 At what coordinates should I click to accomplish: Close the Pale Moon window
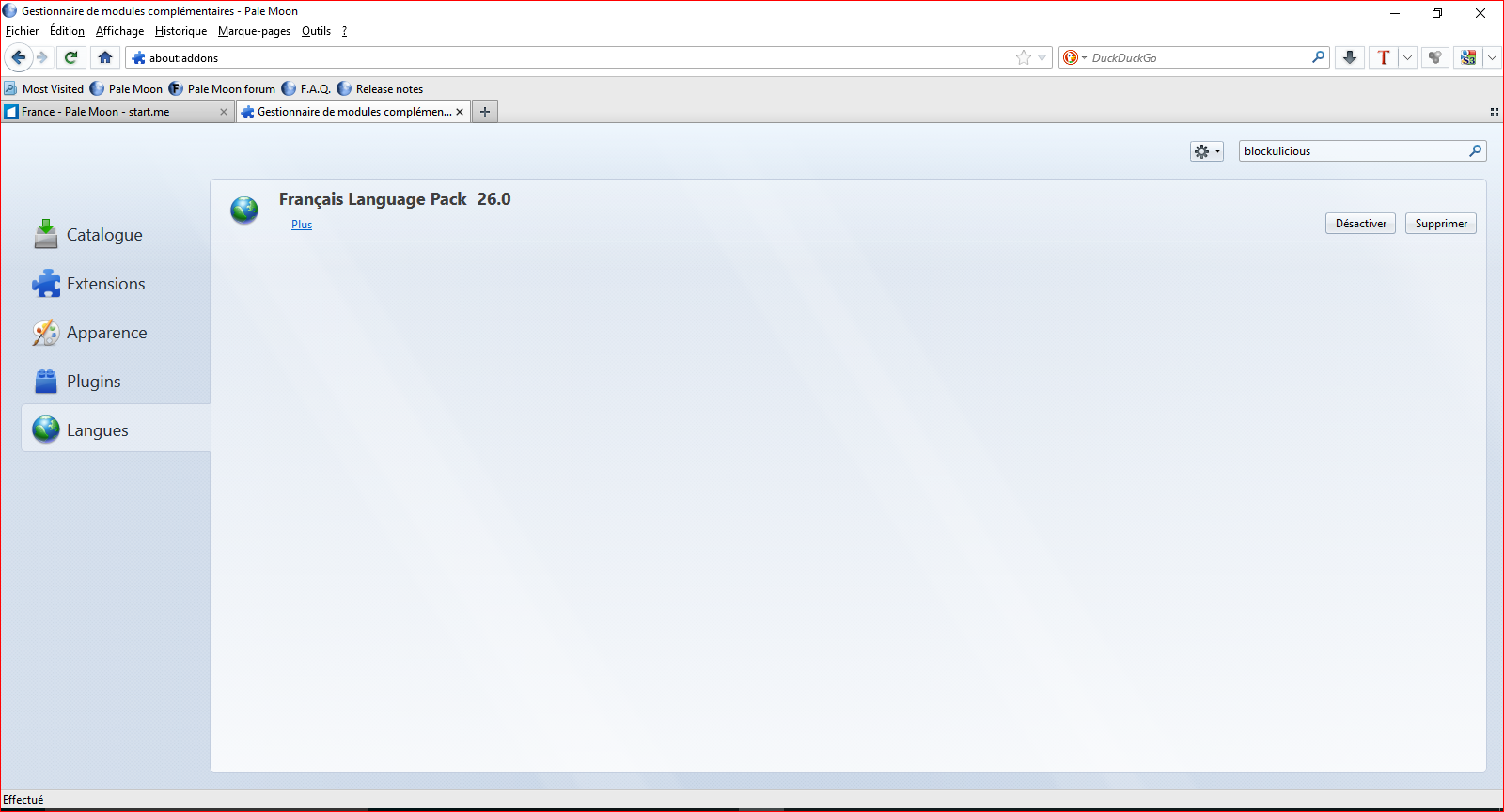coord(1480,13)
